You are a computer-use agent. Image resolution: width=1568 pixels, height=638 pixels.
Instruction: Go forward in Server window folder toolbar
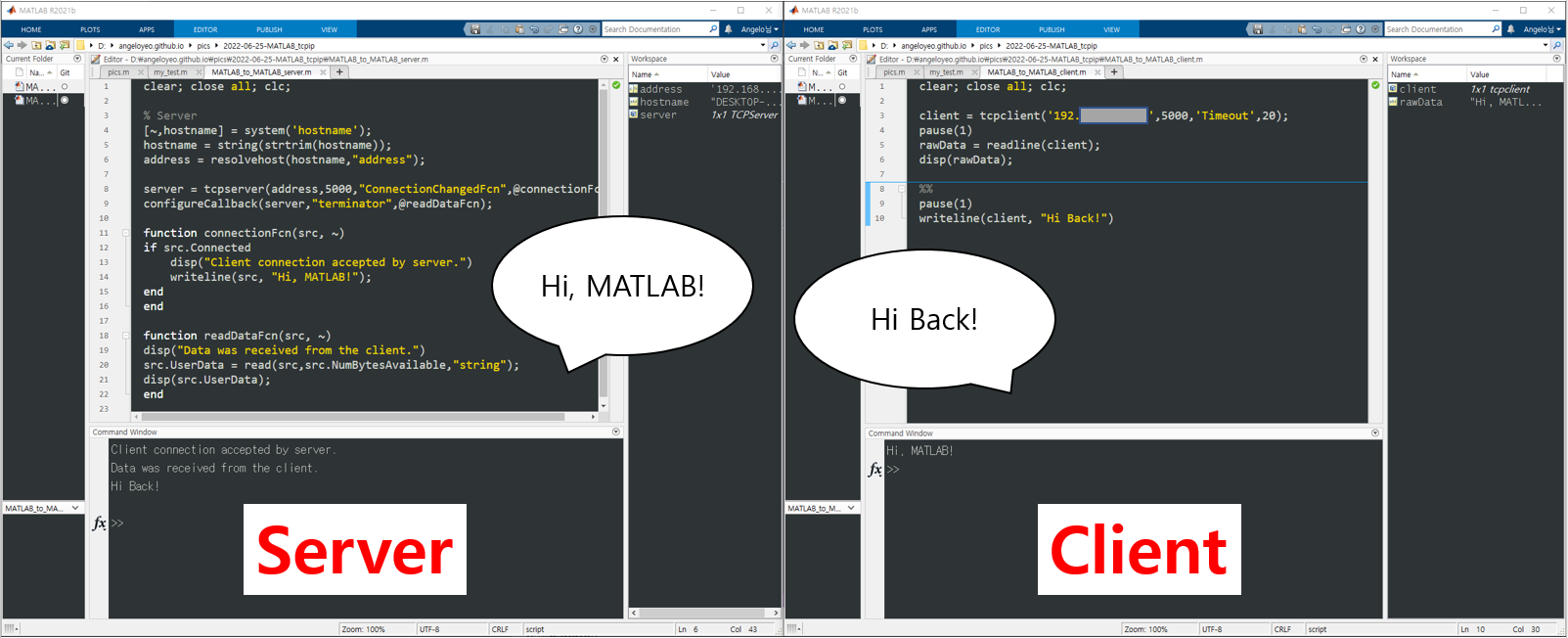(22, 45)
